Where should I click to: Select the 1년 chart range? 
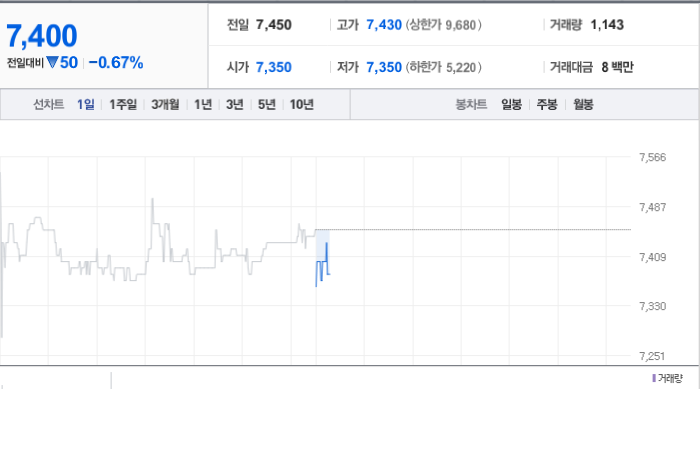[203, 104]
